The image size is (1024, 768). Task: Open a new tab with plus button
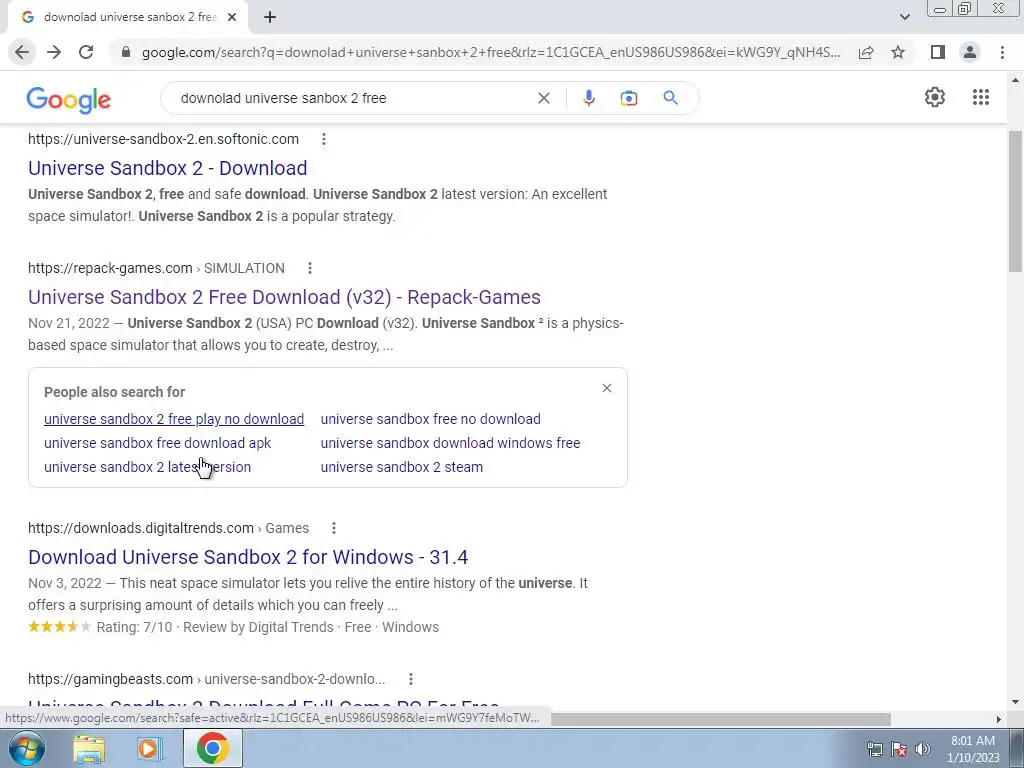pyautogui.click(x=270, y=17)
